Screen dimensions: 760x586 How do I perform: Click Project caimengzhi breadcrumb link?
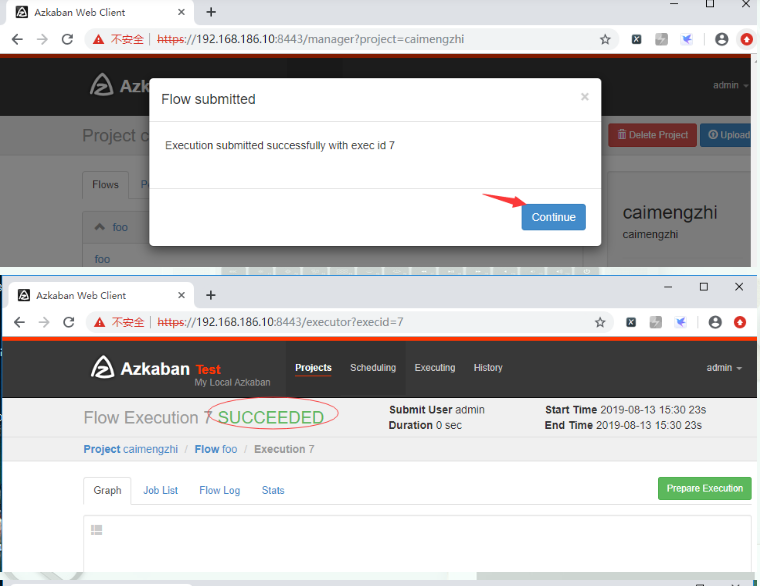131,449
